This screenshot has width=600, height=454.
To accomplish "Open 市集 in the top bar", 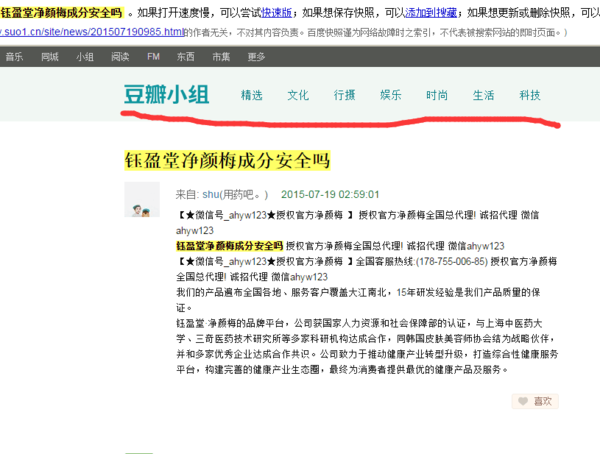I will (221, 57).
